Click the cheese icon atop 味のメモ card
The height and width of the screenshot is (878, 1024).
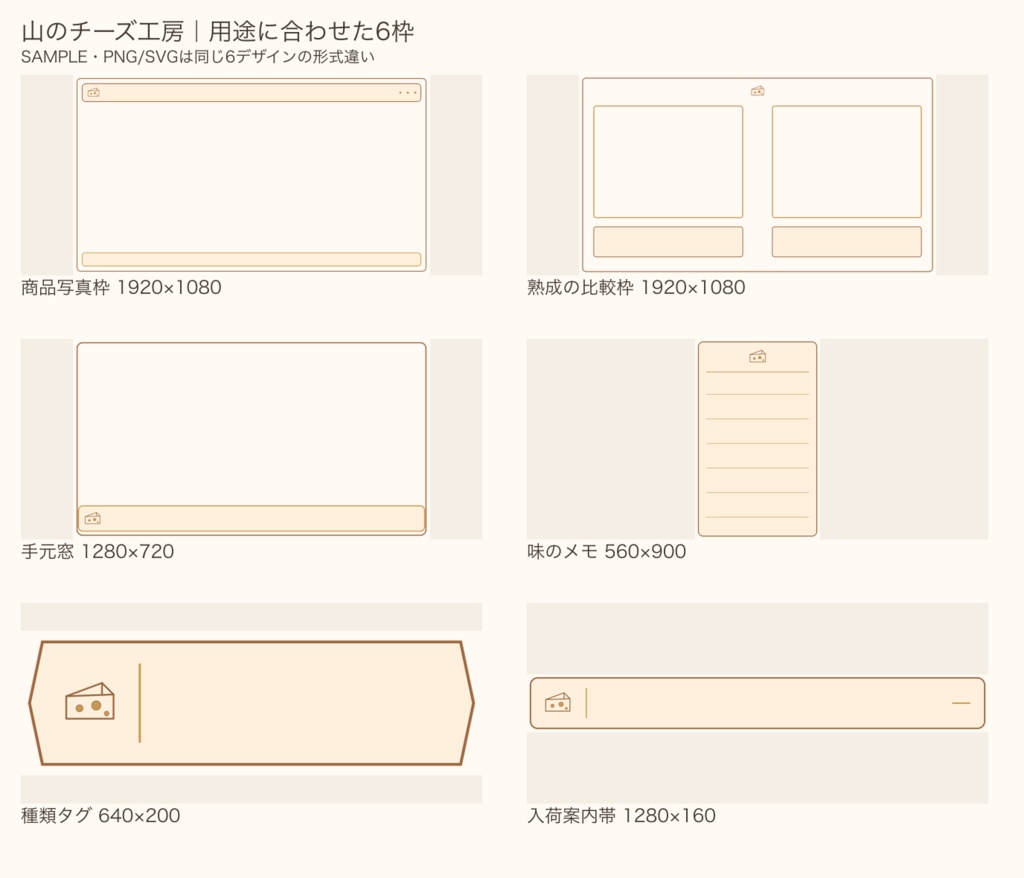tap(758, 356)
